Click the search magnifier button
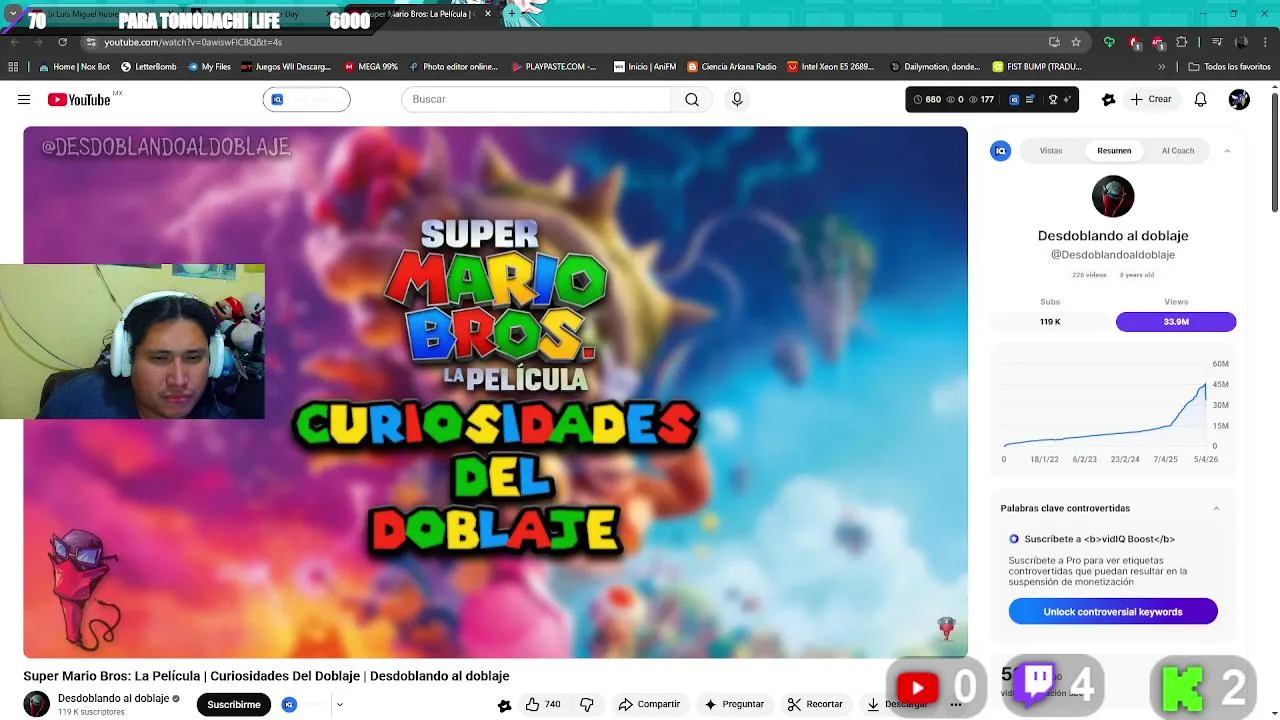This screenshot has height=720, width=1280. click(x=692, y=99)
